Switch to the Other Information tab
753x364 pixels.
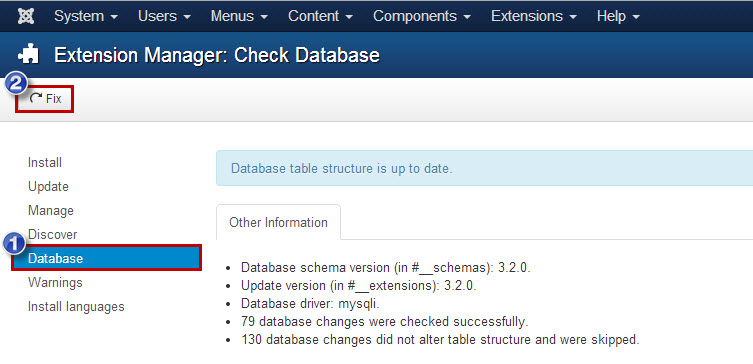(279, 222)
